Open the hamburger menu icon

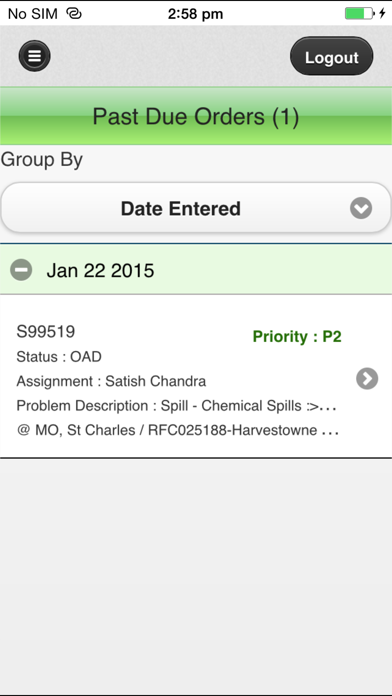[x=35, y=56]
